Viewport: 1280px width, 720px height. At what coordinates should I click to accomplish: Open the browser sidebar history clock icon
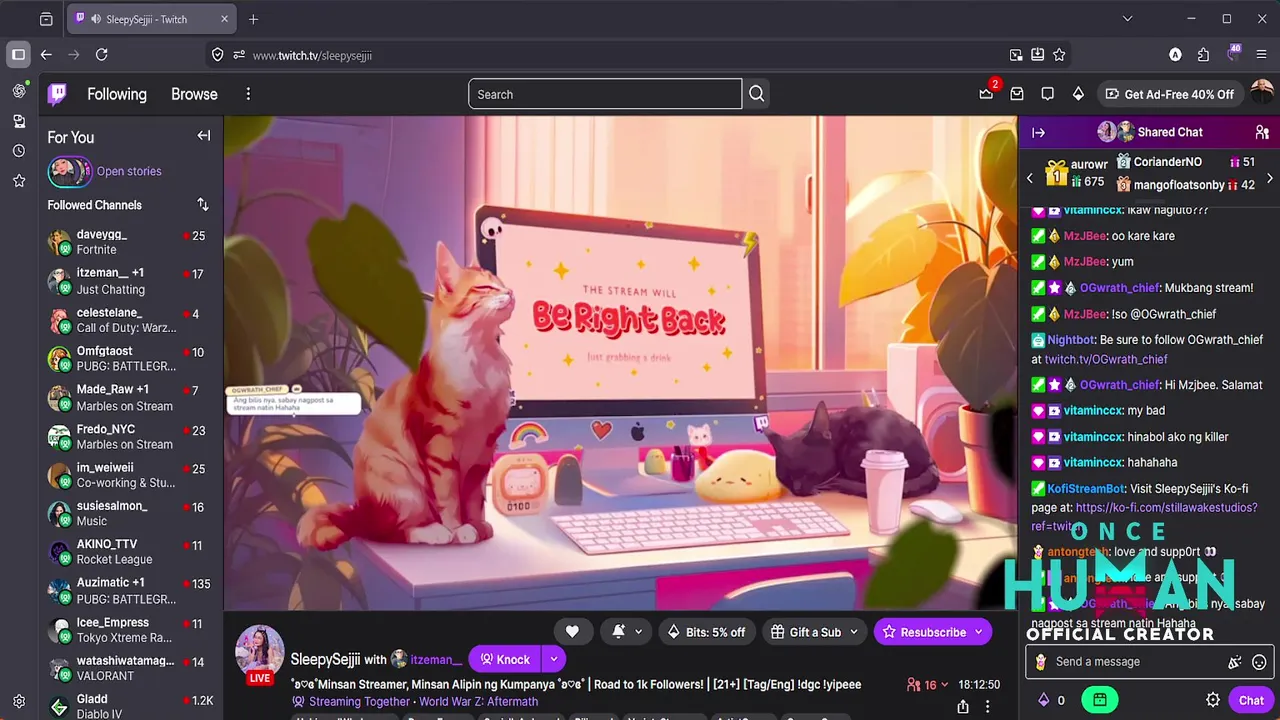tap(19, 151)
